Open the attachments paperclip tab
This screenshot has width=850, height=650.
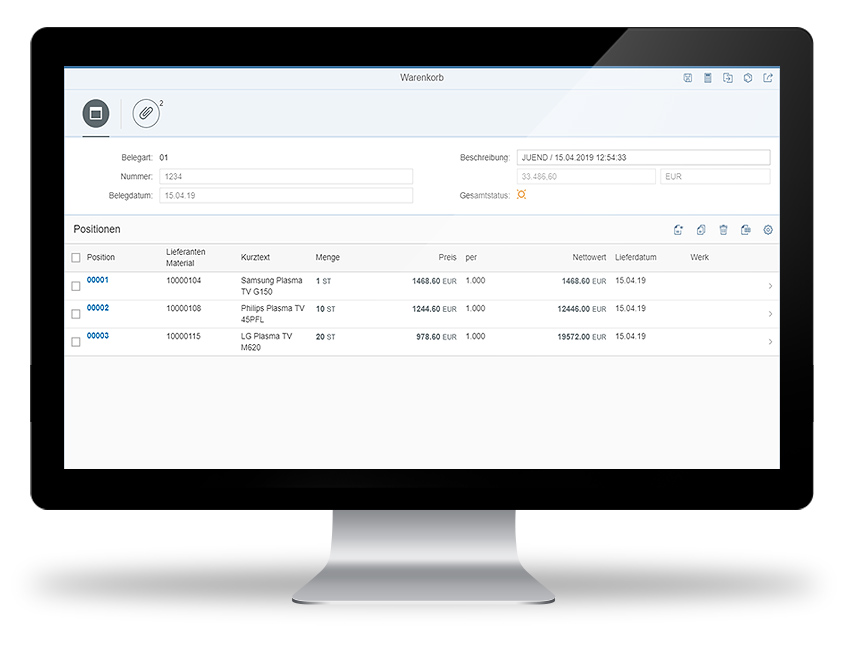click(146, 113)
